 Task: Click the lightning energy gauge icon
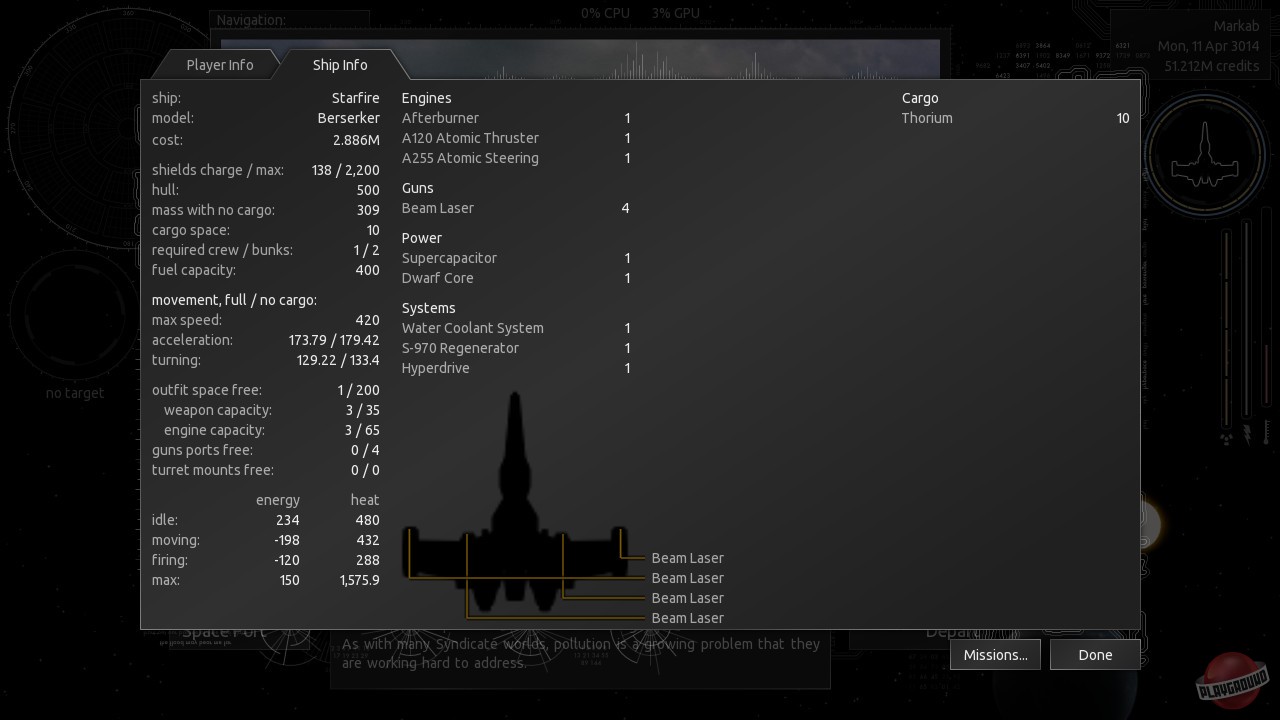coord(1247,434)
